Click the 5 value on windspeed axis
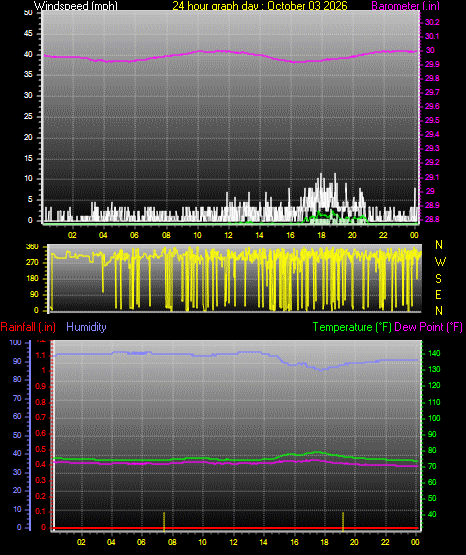Screen dimensions: 466x555 [30, 200]
